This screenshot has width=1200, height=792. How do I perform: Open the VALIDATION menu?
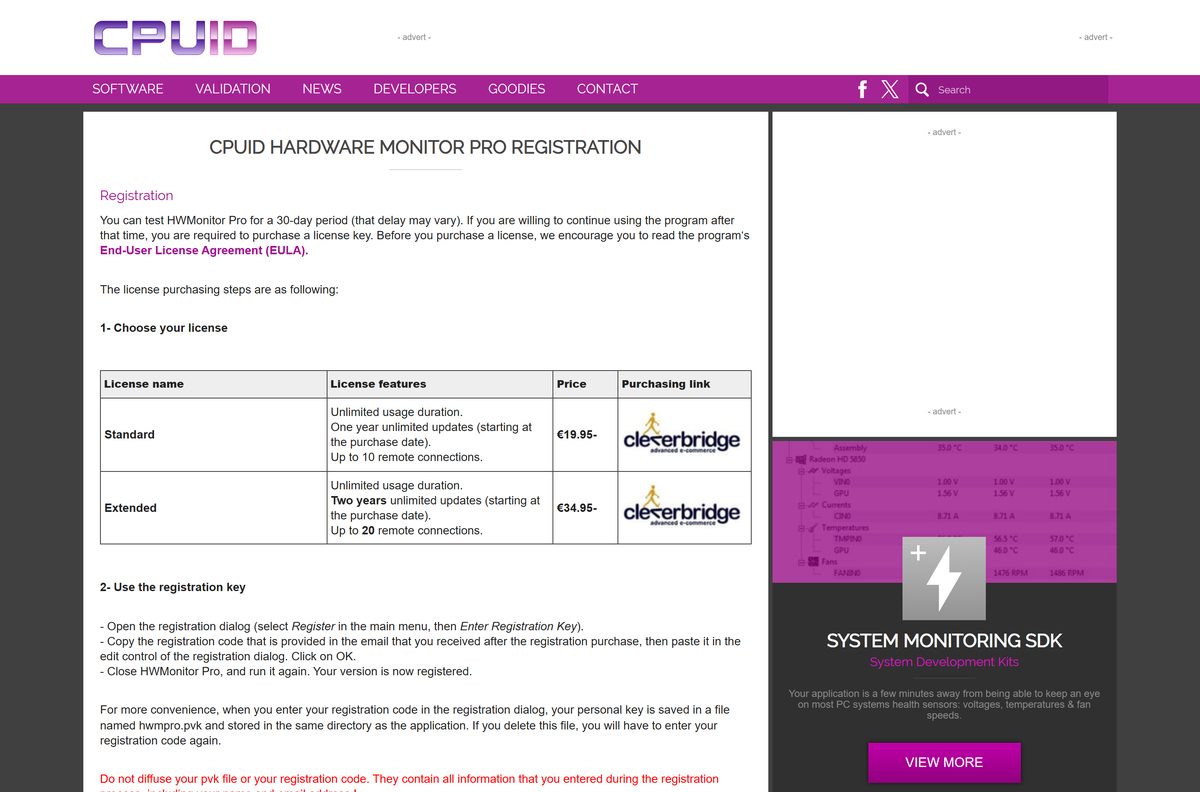pyautogui.click(x=233, y=89)
